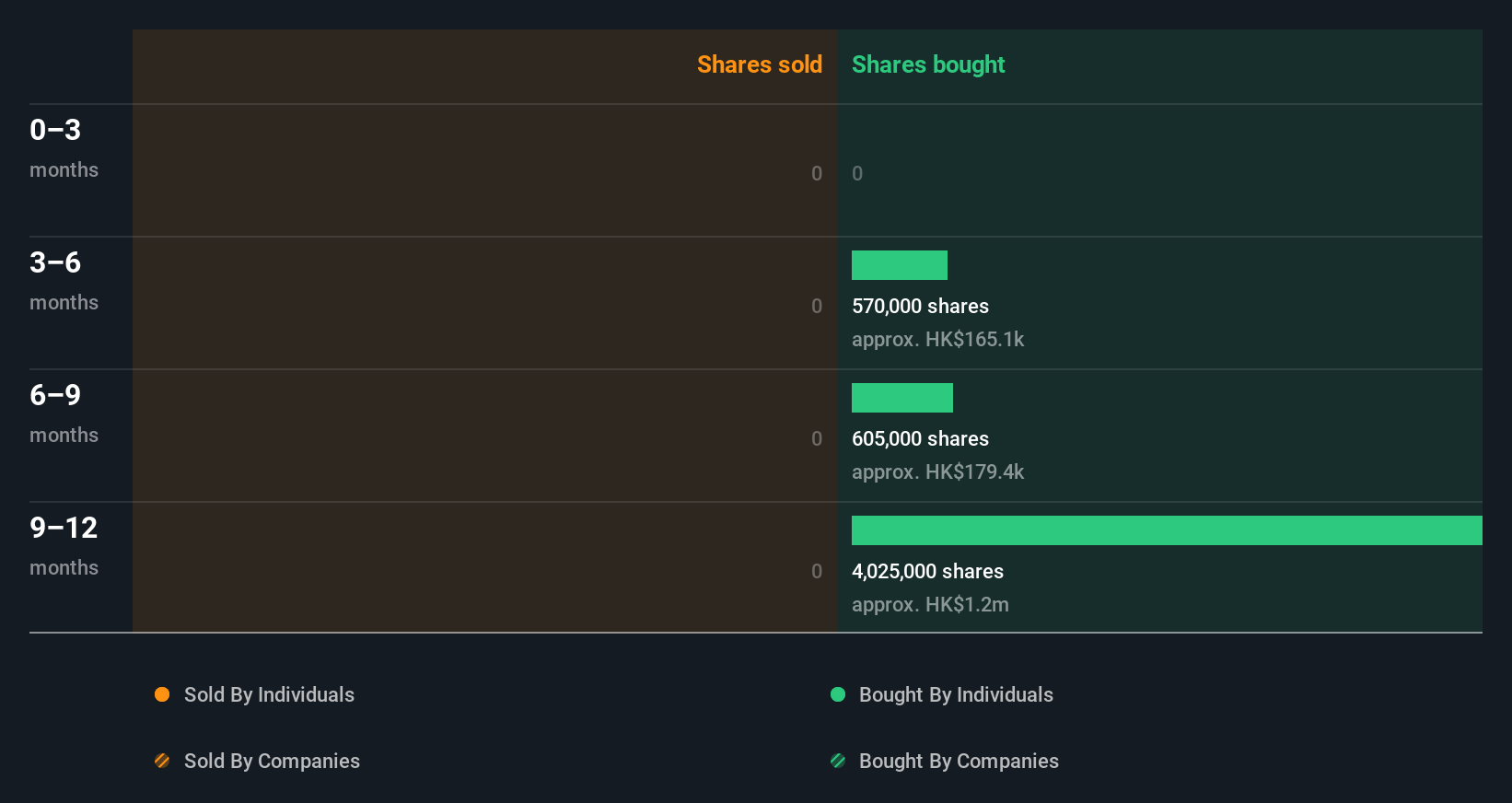This screenshot has width=1512, height=803.
Task: Click the approx. HK$1.2m amount
Action: point(930,605)
